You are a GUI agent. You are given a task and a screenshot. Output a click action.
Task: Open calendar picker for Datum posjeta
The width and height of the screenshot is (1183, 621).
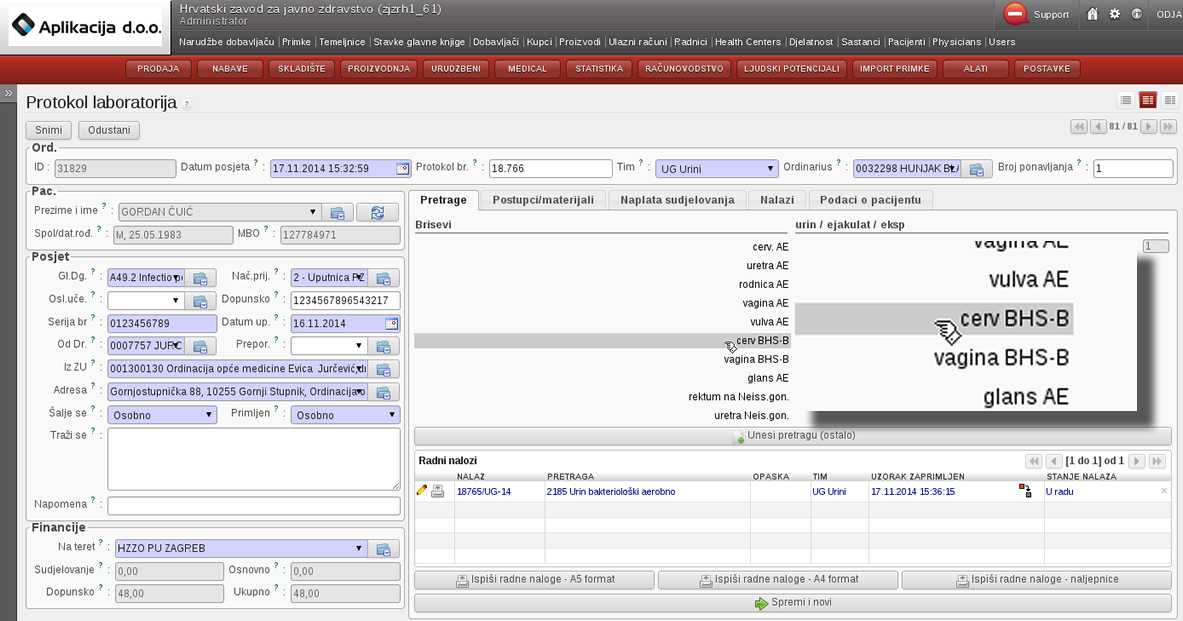click(403, 169)
